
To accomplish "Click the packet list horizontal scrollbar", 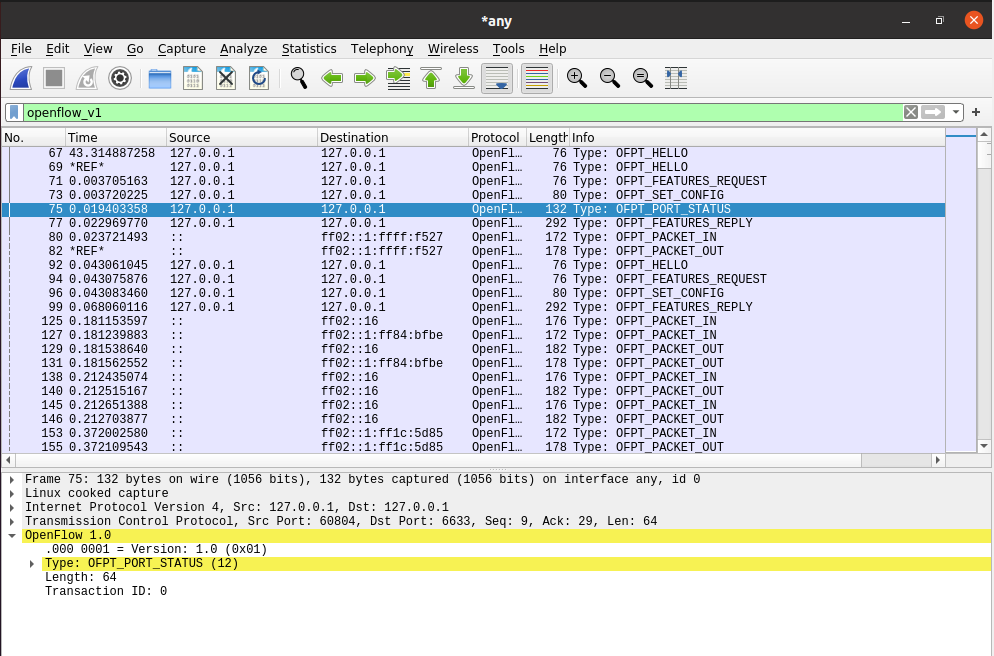I will pyautogui.click(x=470, y=460).
